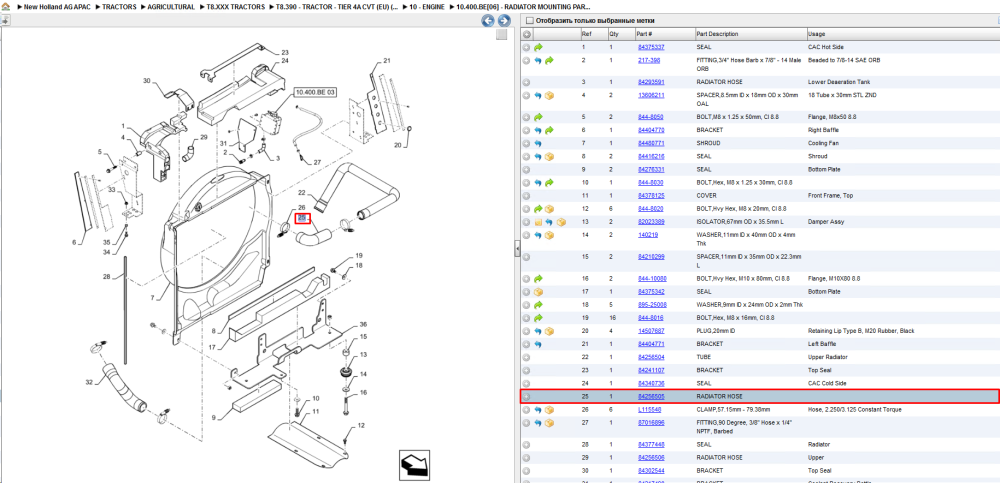Viewport: 1000px width, 483px height.
Task: Click the green arrow on ref 5 BOLT row
Action: 538,117
